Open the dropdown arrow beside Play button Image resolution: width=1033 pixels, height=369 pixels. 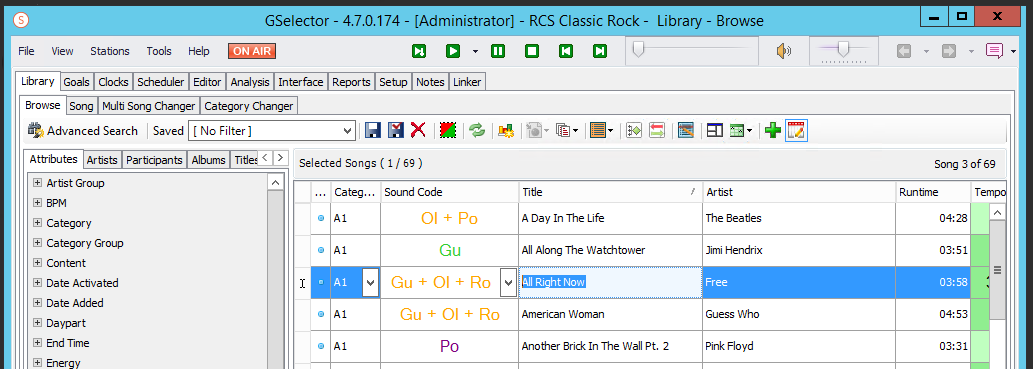click(475, 51)
